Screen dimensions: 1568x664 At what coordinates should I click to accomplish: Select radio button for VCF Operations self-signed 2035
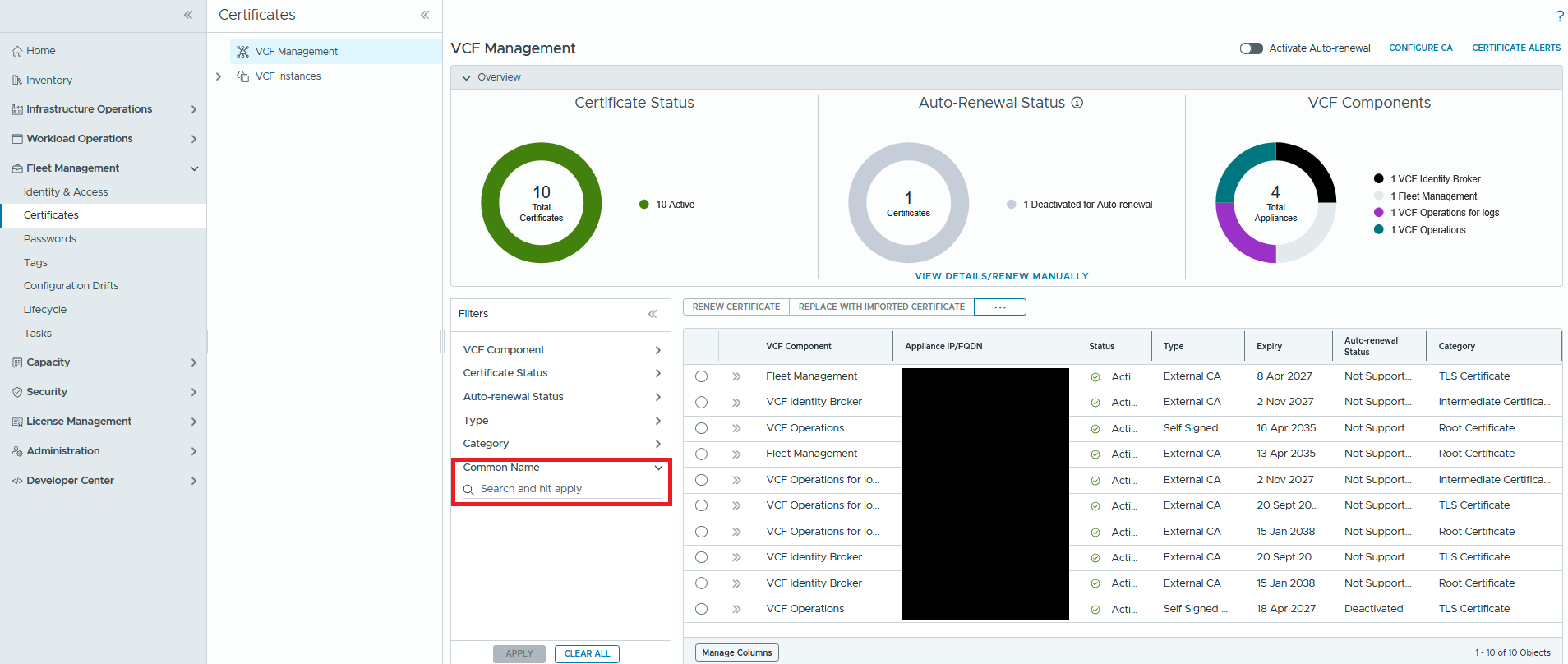[x=701, y=428]
